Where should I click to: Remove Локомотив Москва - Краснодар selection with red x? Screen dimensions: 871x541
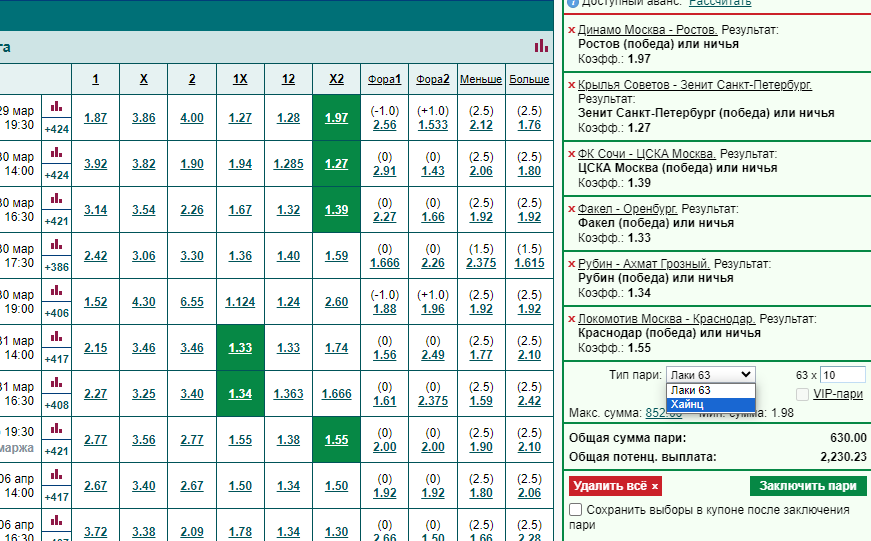click(572, 319)
